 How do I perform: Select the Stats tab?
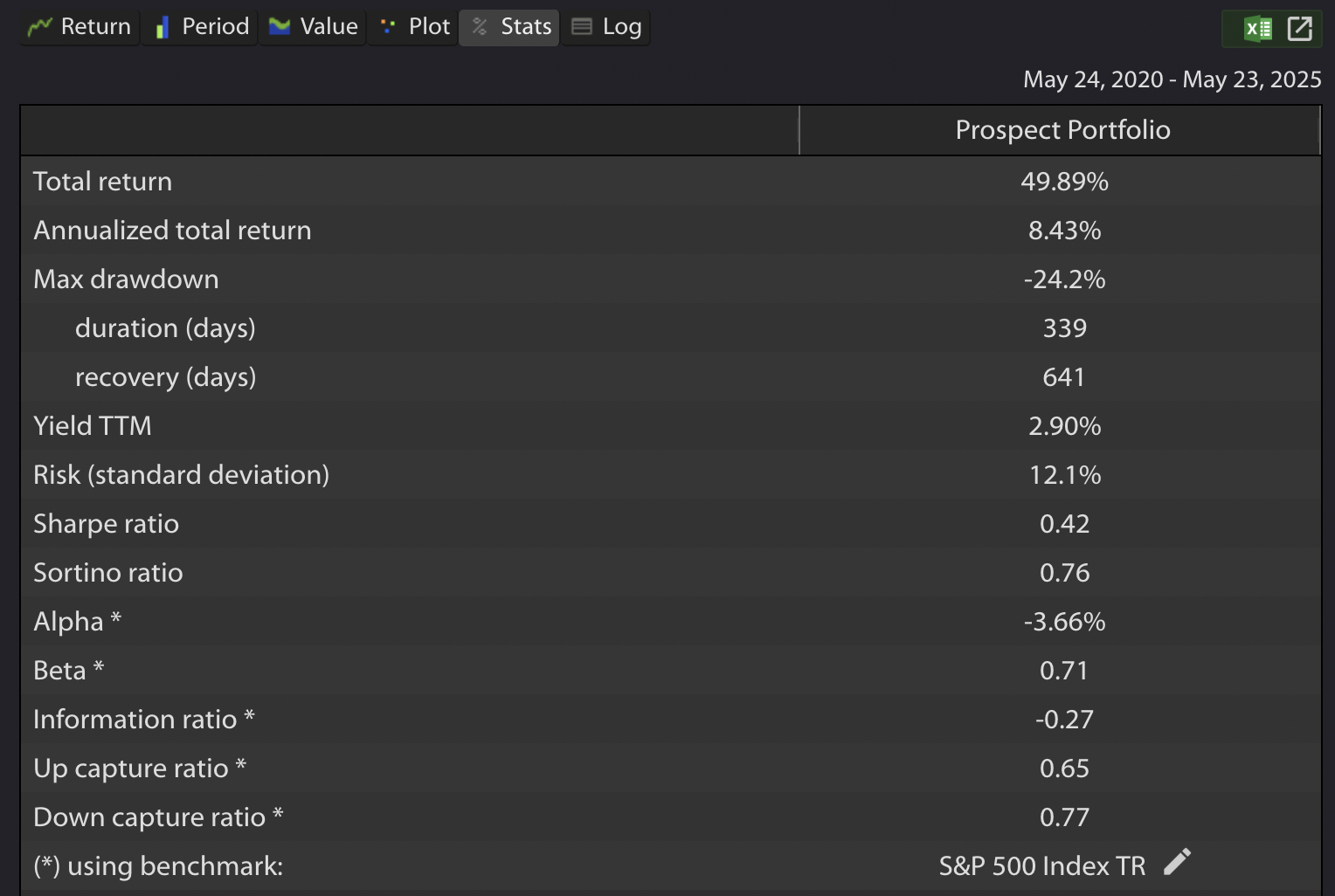tap(509, 27)
